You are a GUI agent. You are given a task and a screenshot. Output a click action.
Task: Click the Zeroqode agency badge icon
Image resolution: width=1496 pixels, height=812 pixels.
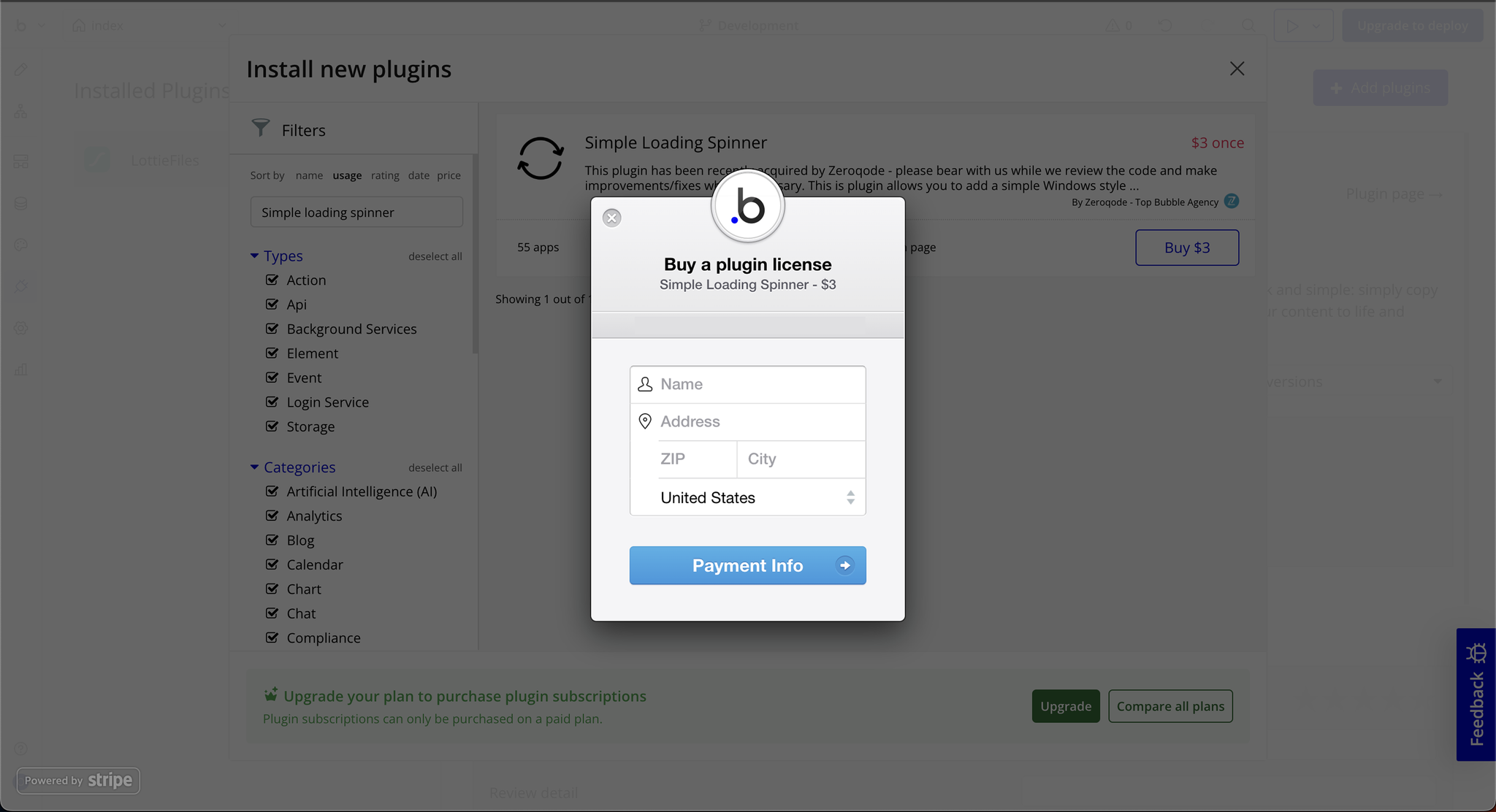click(x=1232, y=201)
